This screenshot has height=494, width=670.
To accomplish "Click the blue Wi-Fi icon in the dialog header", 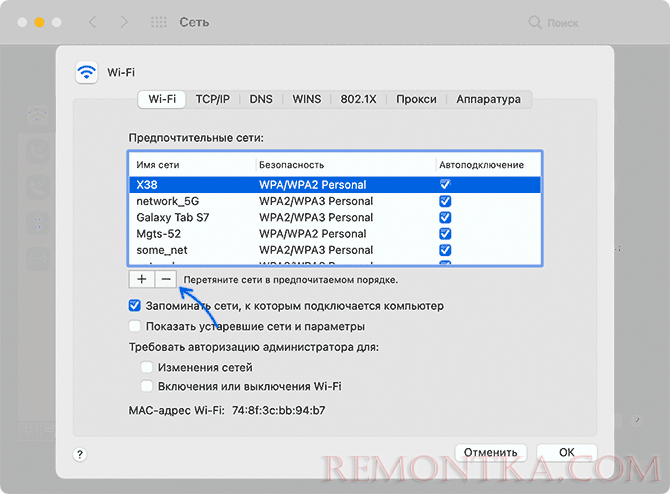I will pyautogui.click(x=87, y=72).
